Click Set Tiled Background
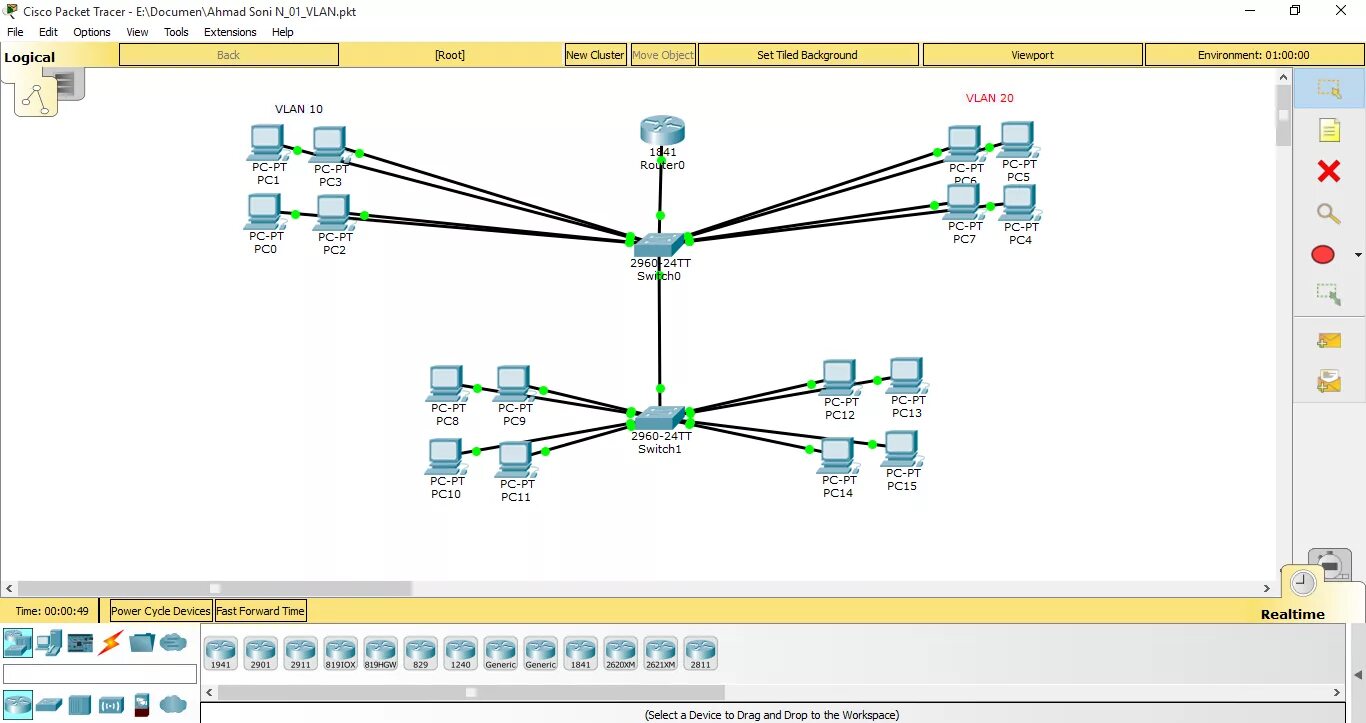 (x=808, y=54)
